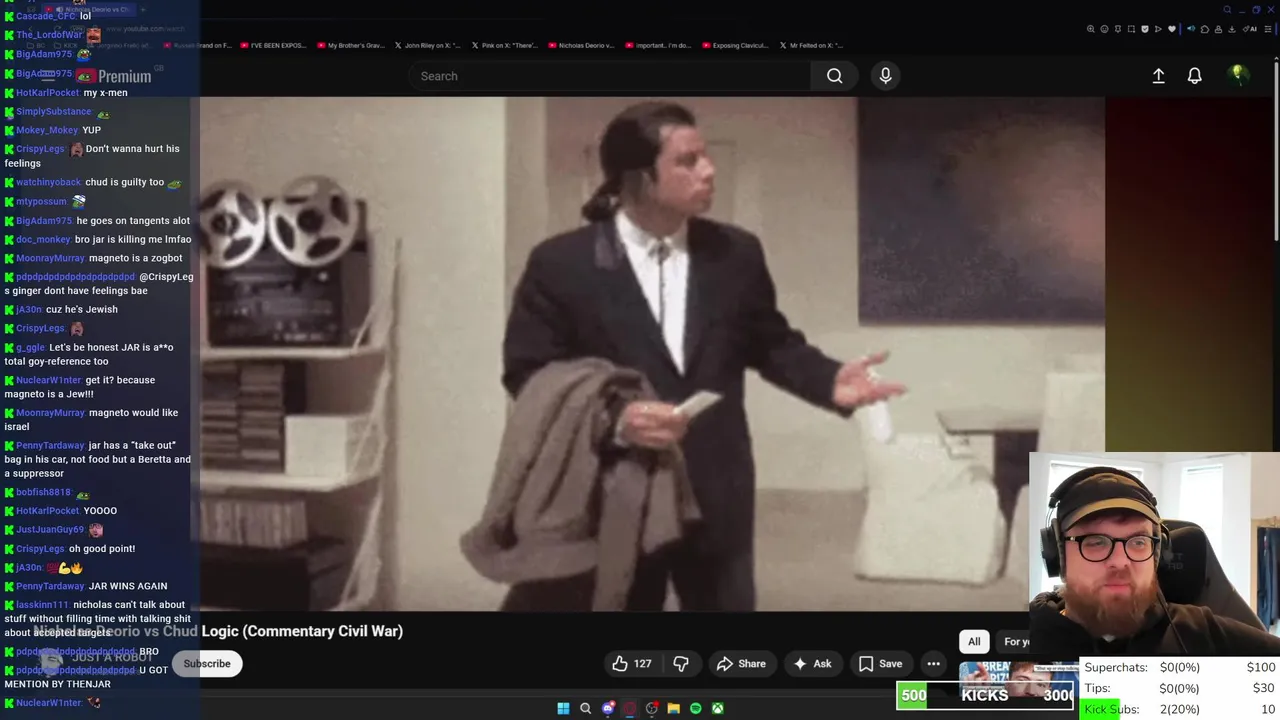The image size is (1280, 720).
Task: Switch to 'important.. i'm do...' tab
Action: [x=658, y=45]
